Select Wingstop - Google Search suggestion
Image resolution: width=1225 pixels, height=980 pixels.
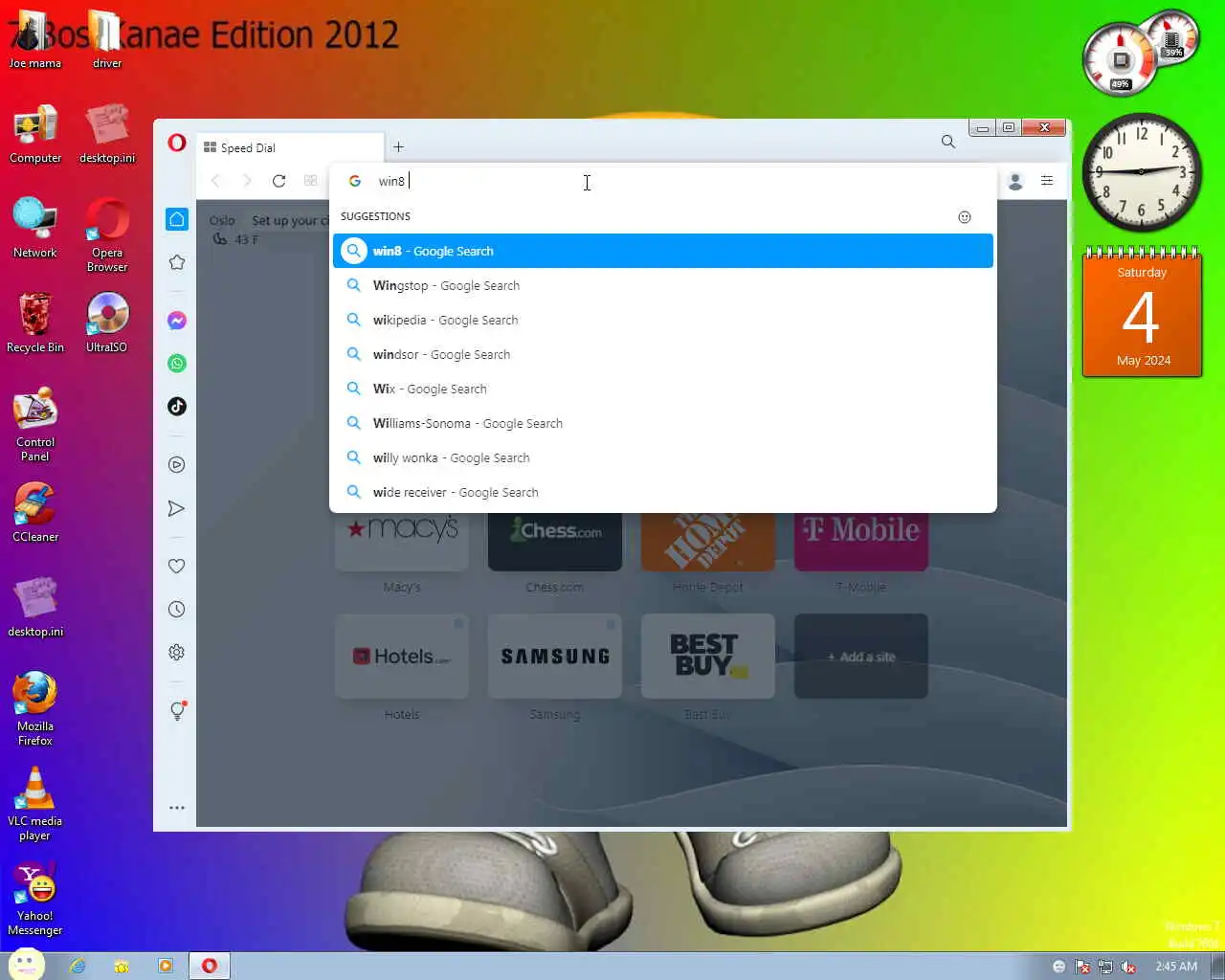pyautogui.click(x=662, y=285)
